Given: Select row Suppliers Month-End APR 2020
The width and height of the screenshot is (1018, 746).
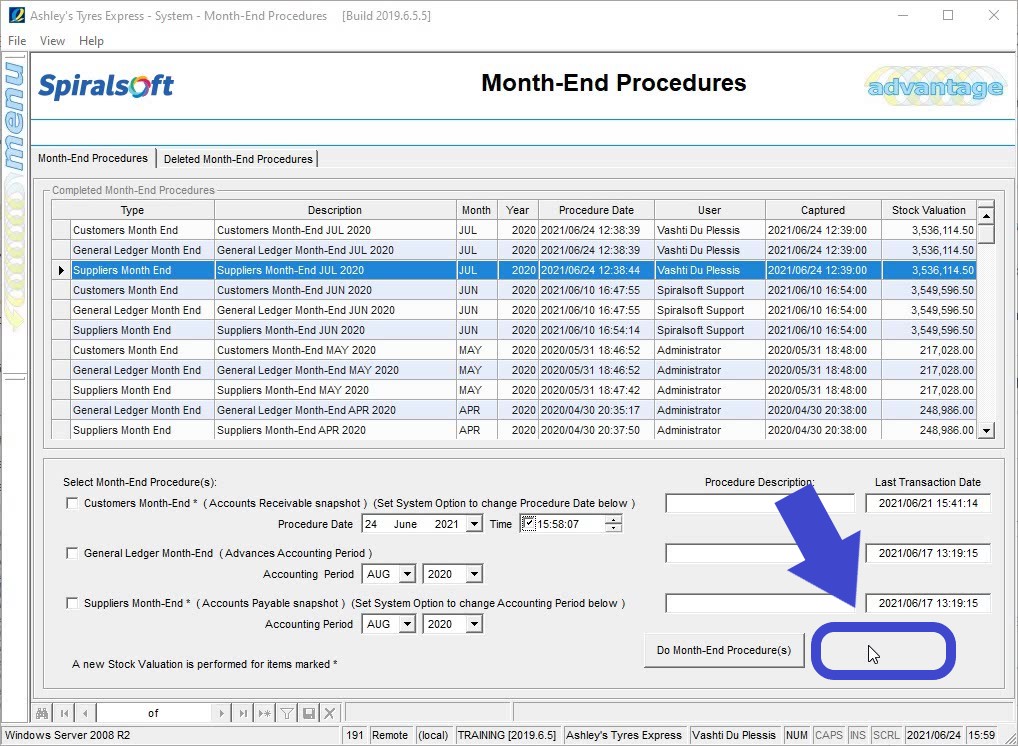Looking at the screenshot, I should point(514,430).
